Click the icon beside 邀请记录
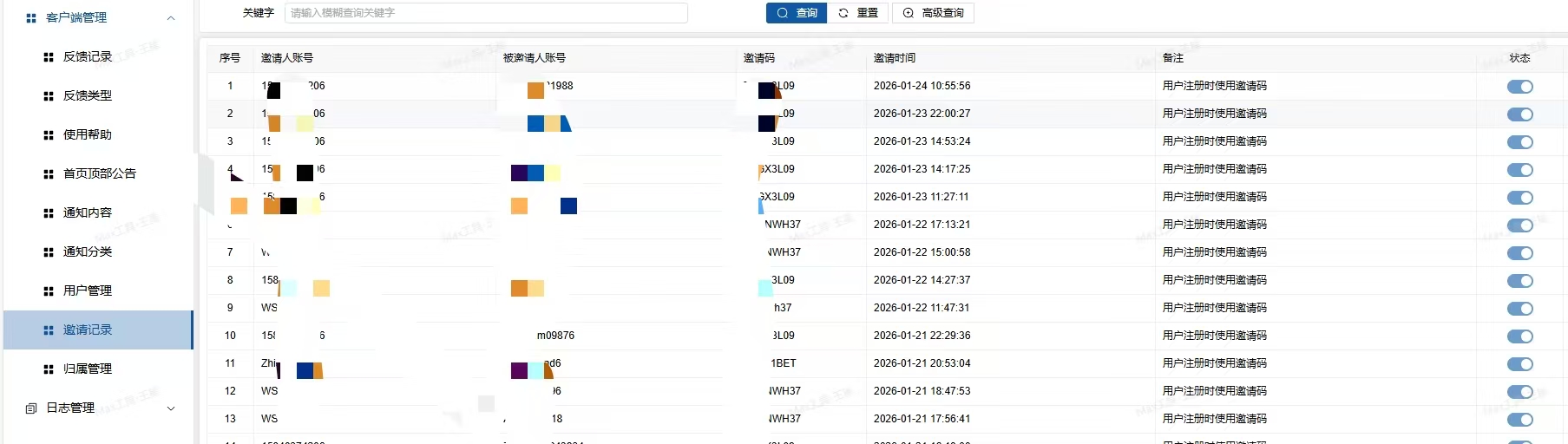The height and width of the screenshot is (444, 1568). pos(49,330)
